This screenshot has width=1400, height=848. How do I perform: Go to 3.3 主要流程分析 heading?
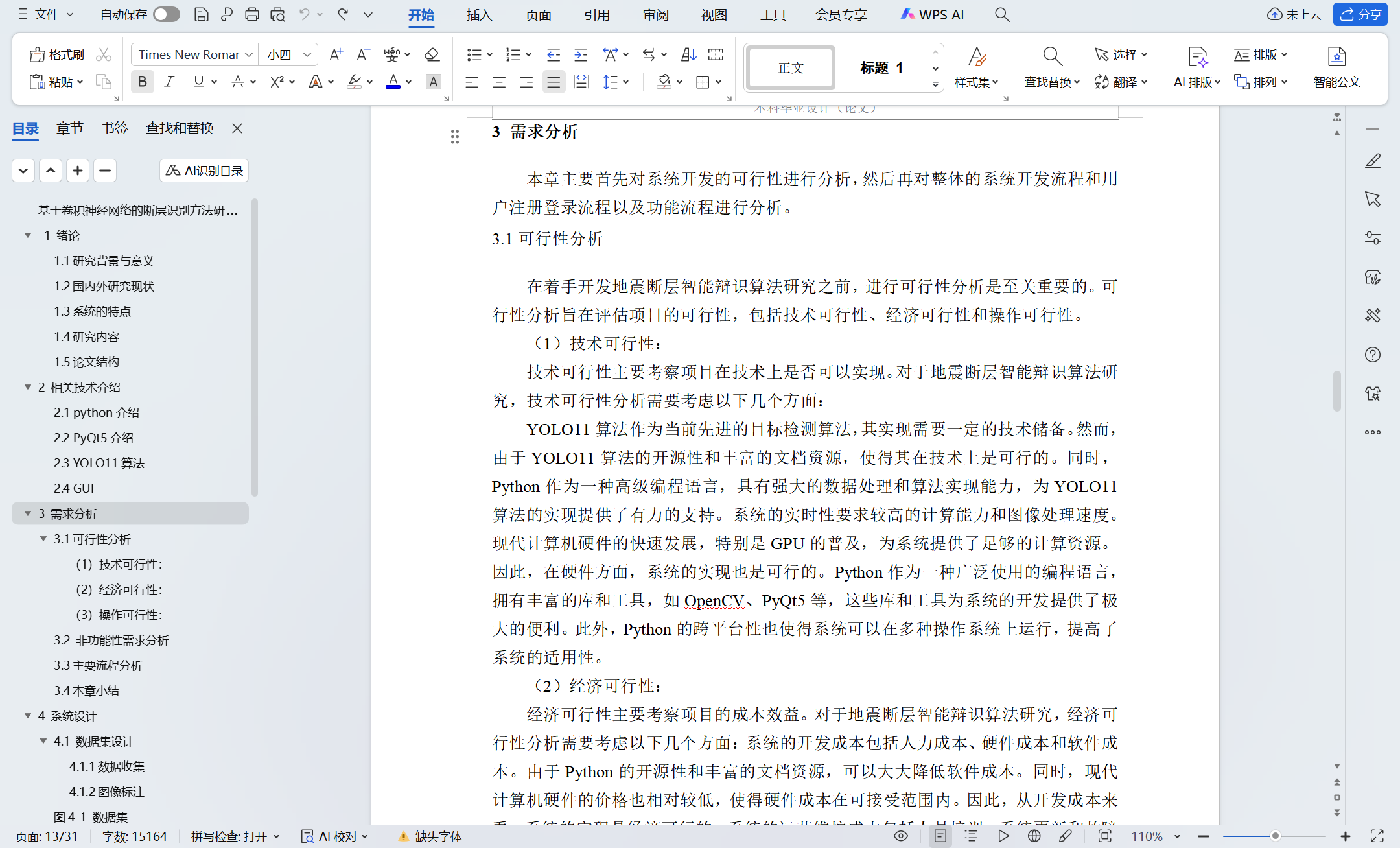click(98, 665)
